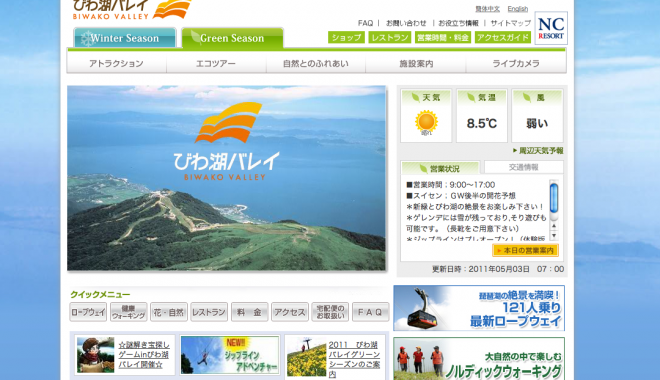Screen dimensions: 660x380
Task: Select the 交通情報 tab
Action: click(524, 167)
